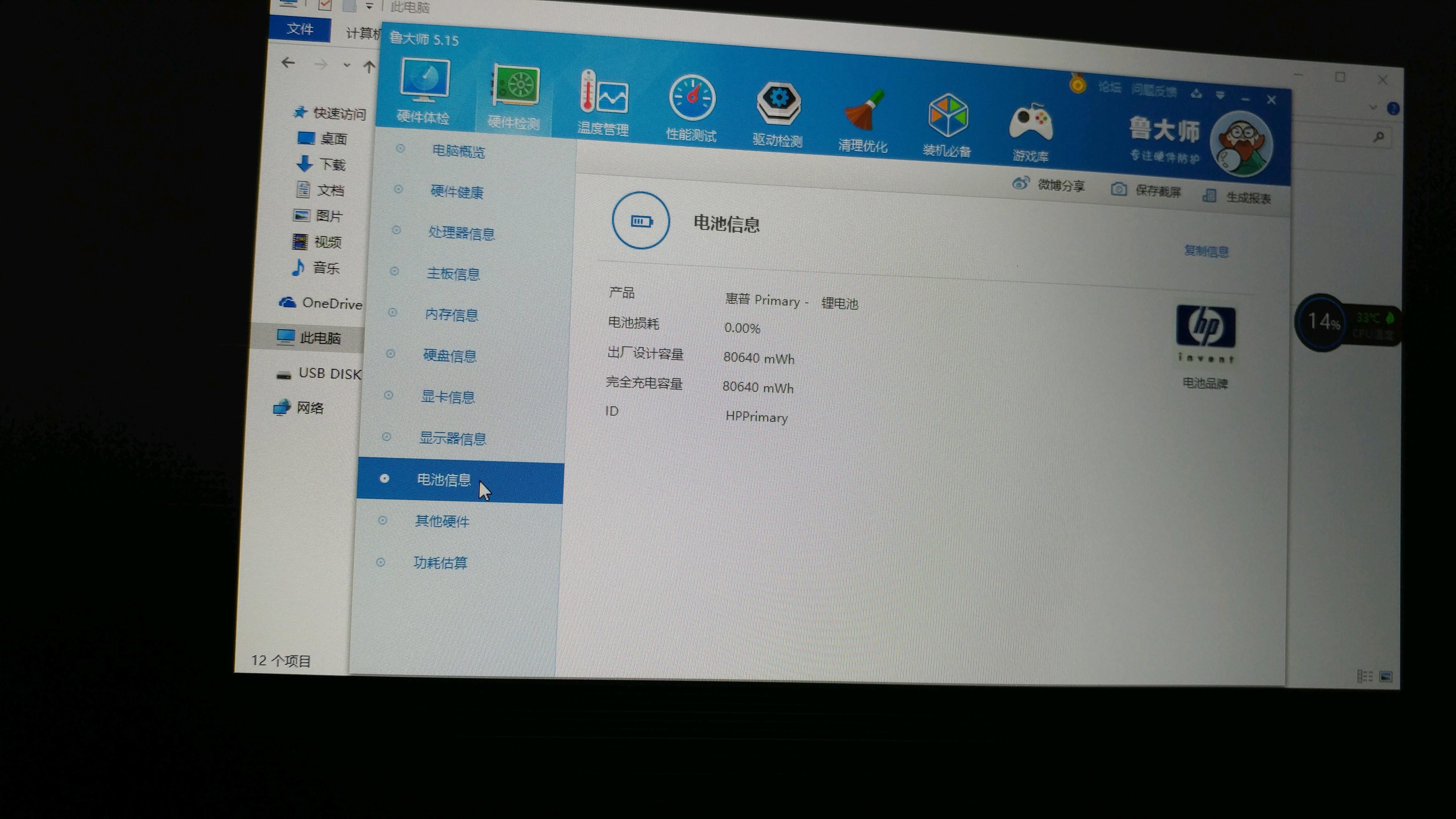Open 下载 downloads folder in Explorer
Viewport: 1456px width, 819px height.
coord(321,164)
